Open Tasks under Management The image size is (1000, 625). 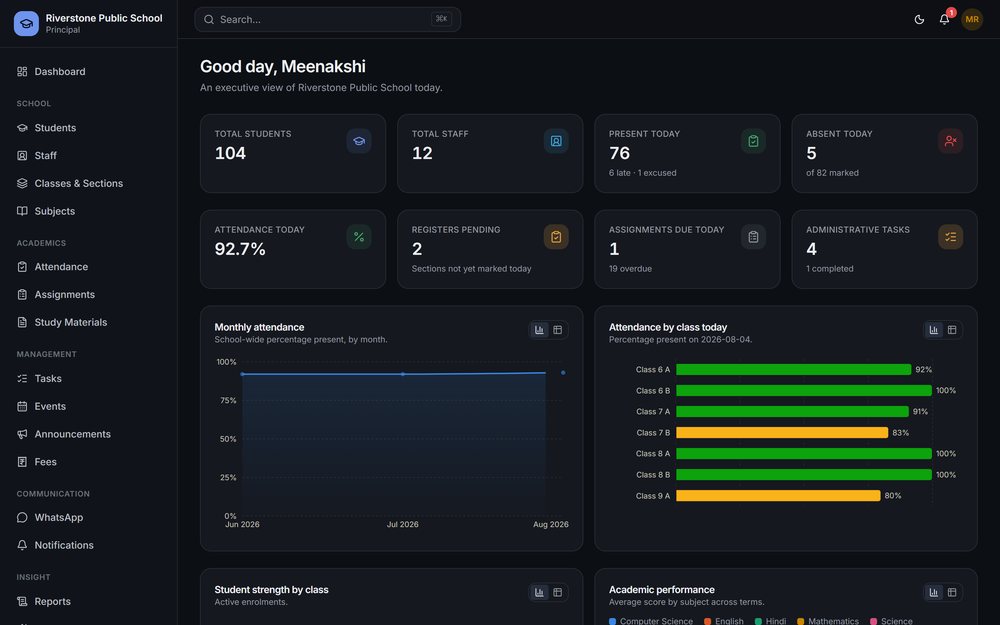point(89,378)
